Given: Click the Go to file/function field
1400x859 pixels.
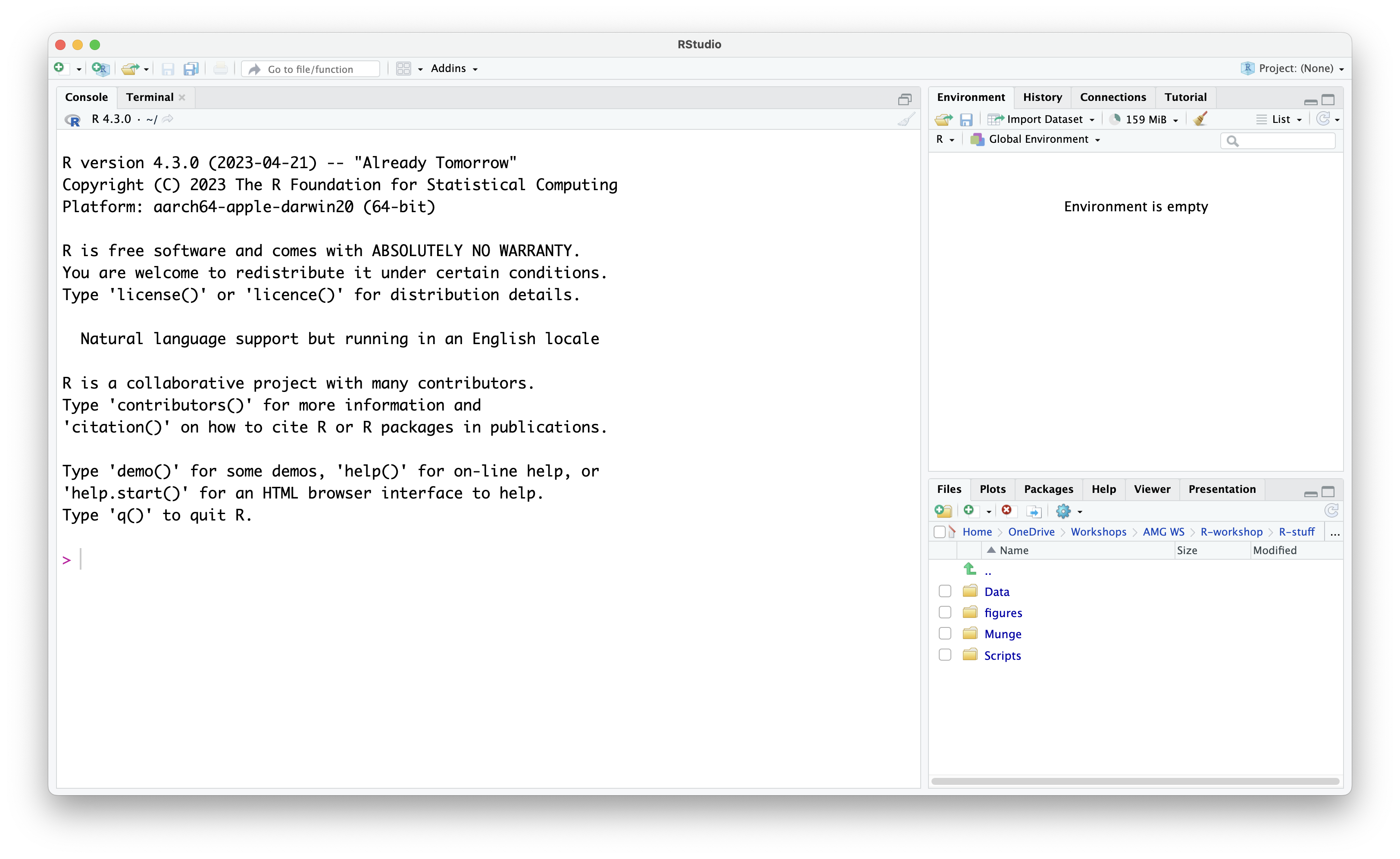Looking at the screenshot, I should click(x=310, y=69).
